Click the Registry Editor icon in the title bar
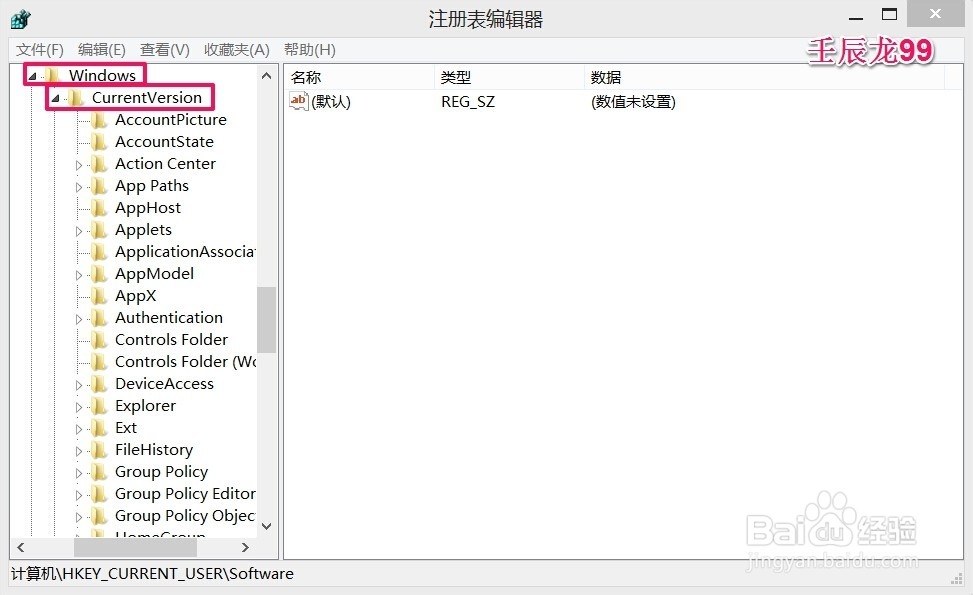 point(20,18)
